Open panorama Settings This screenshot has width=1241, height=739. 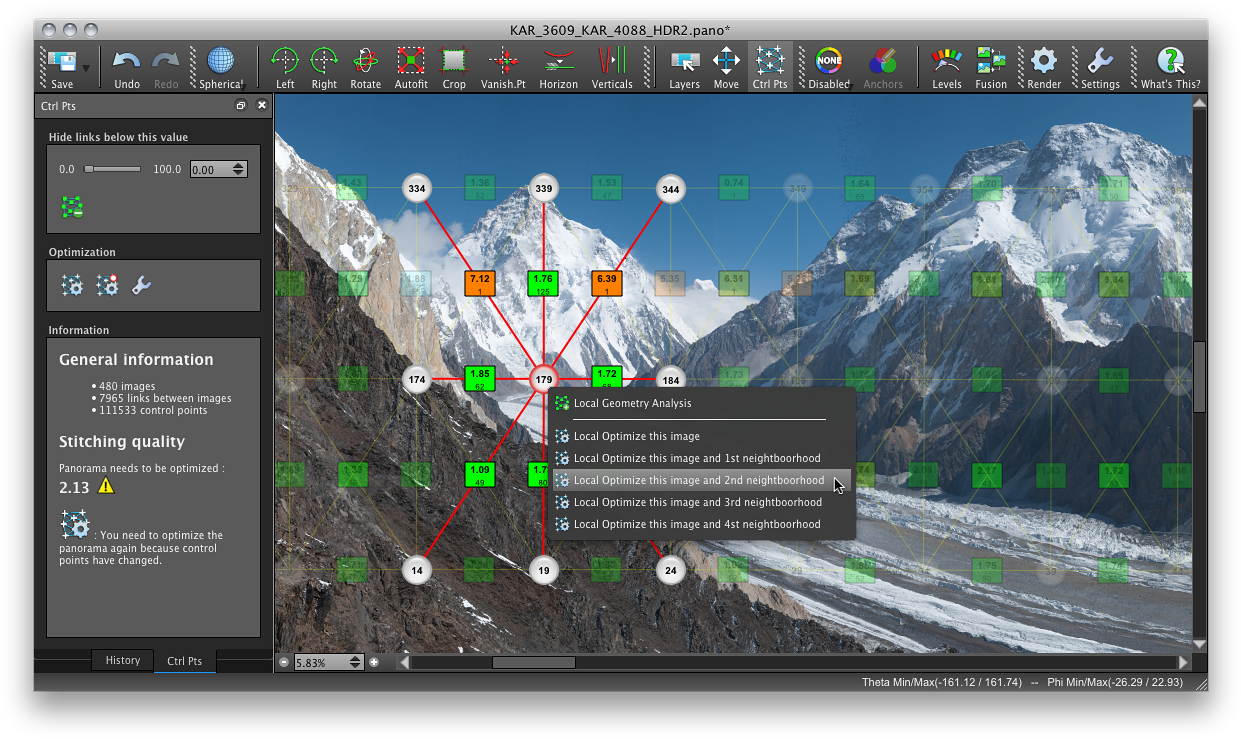coord(1100,67)
